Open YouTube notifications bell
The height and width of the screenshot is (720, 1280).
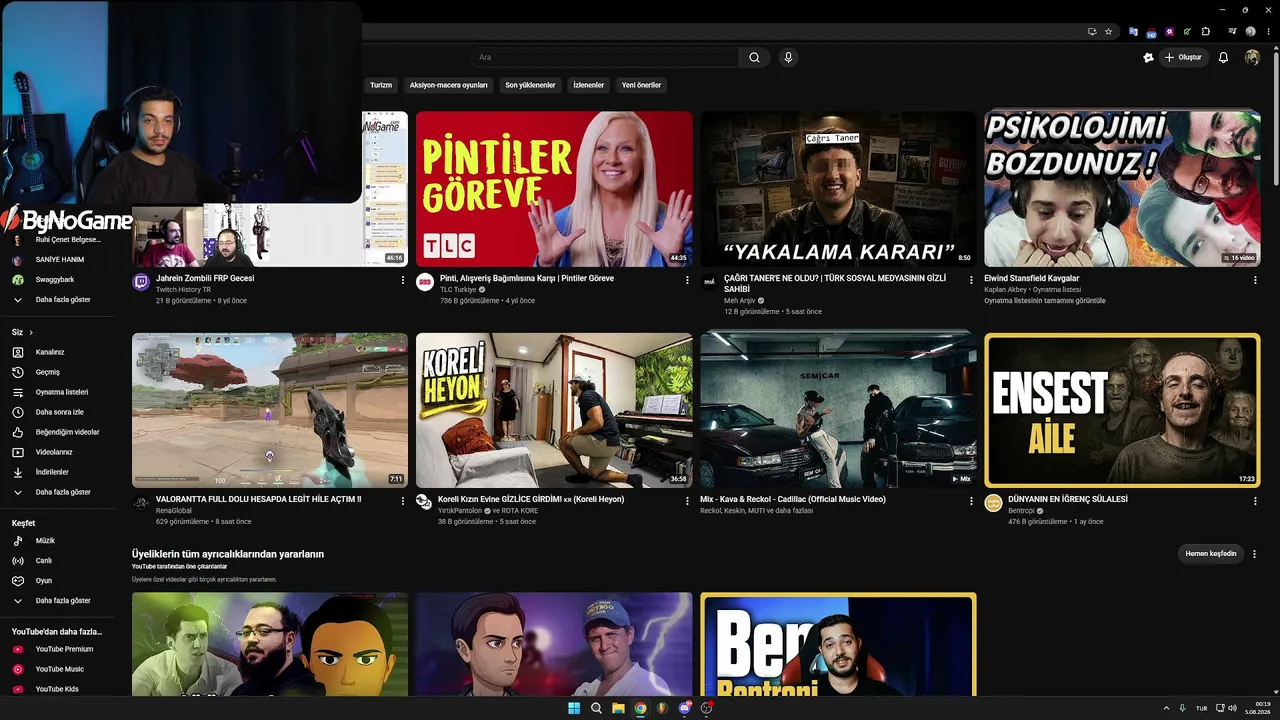click(1223, 58)
